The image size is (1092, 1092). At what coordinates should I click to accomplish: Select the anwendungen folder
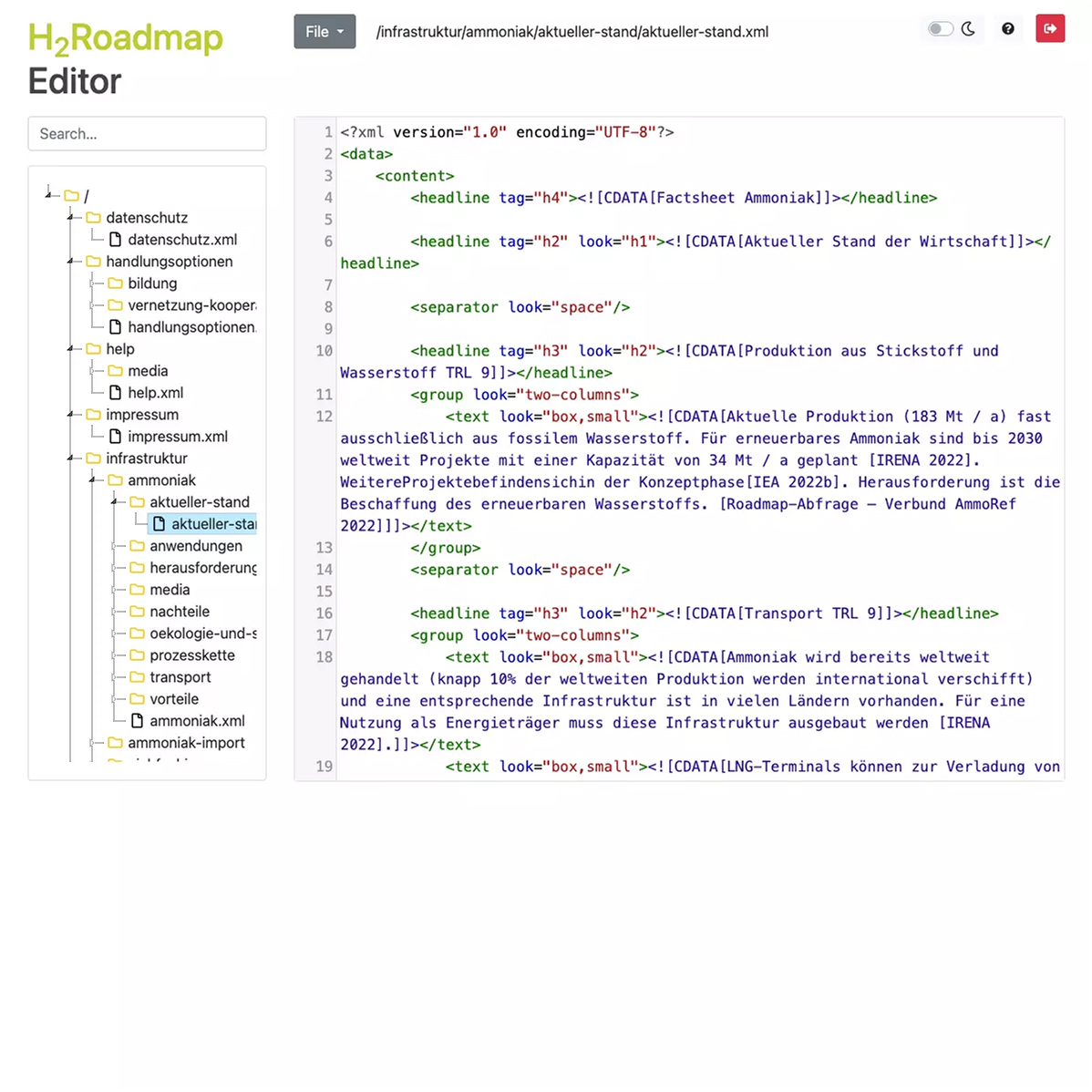196,546
